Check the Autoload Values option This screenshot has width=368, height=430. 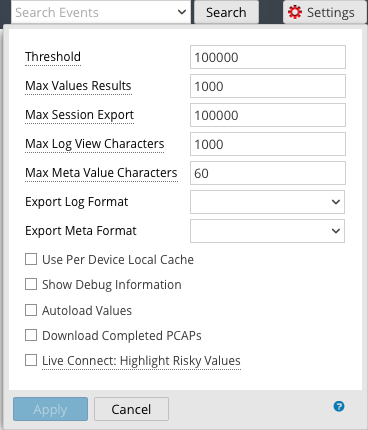31,310
